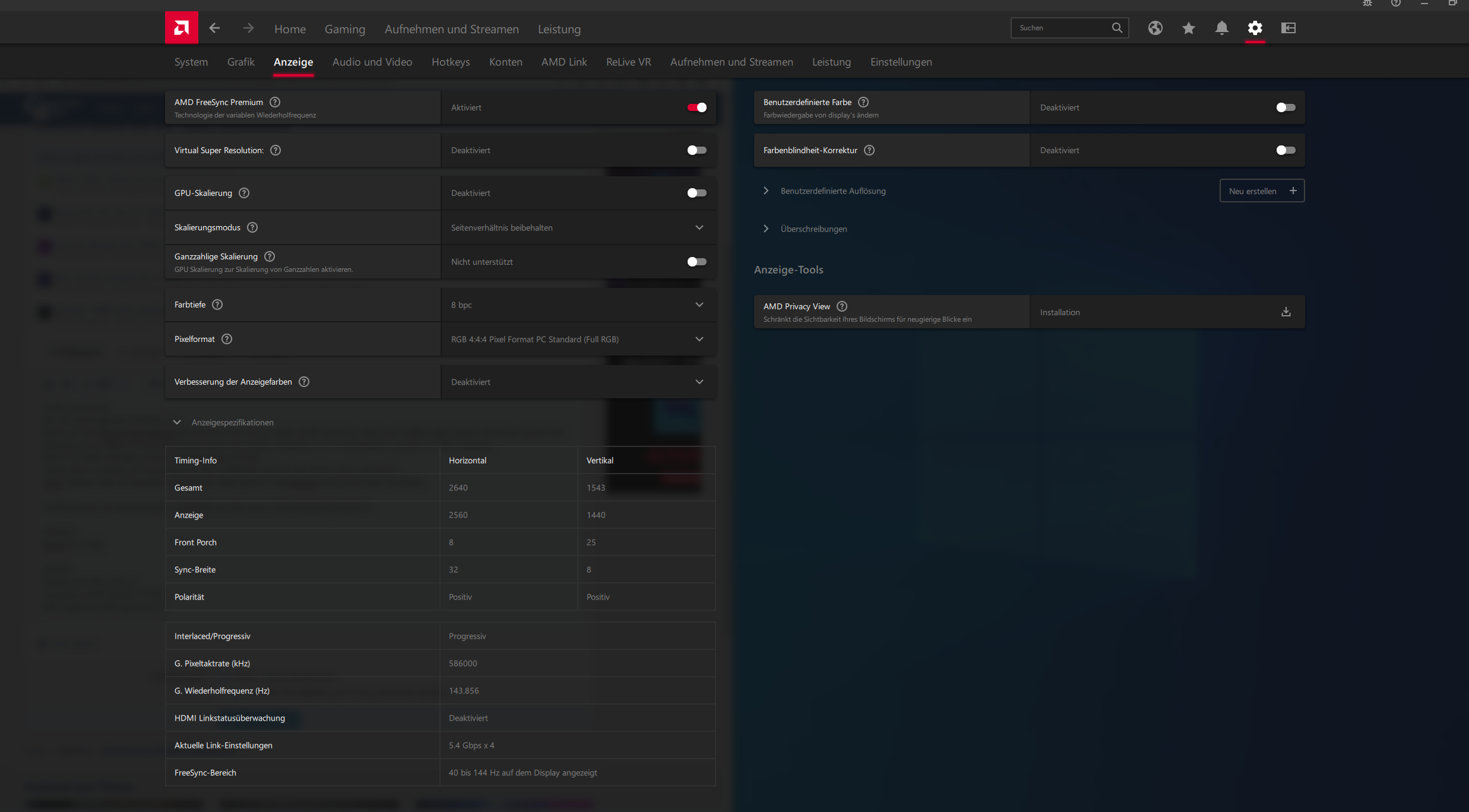
Task: Click the AMD Privacy View download icon
Action: click(1286, 312)
